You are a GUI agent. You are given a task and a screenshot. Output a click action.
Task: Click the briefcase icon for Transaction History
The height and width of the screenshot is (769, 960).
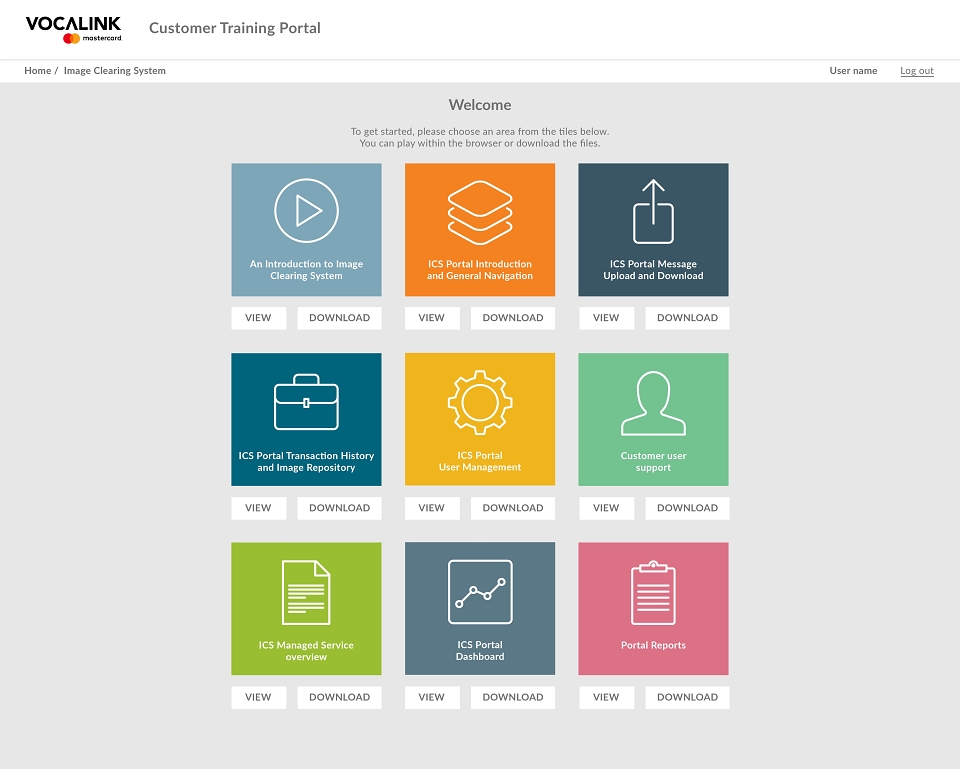306,402
